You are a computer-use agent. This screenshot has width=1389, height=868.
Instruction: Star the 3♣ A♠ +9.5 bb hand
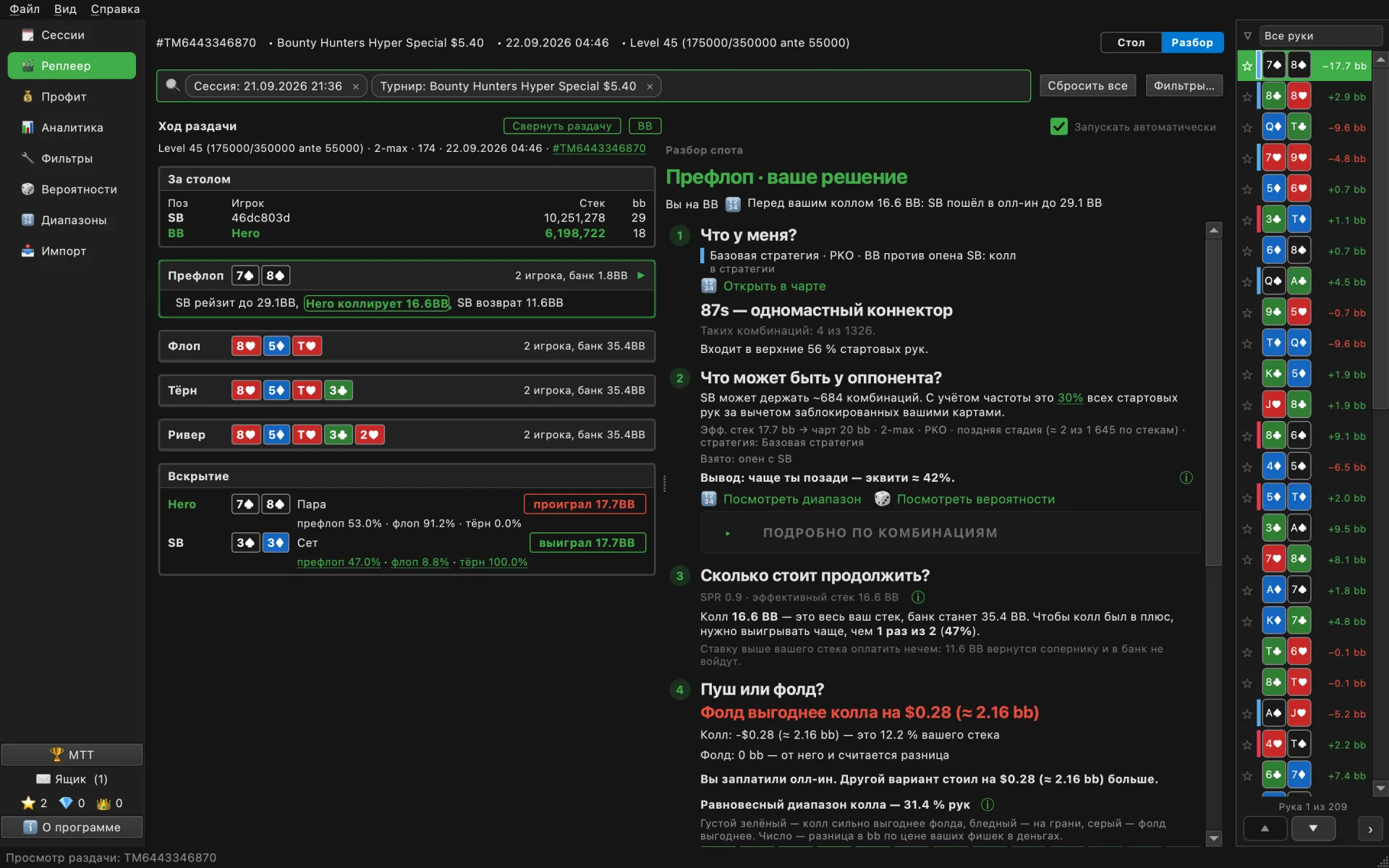[x=1247, y=529]
